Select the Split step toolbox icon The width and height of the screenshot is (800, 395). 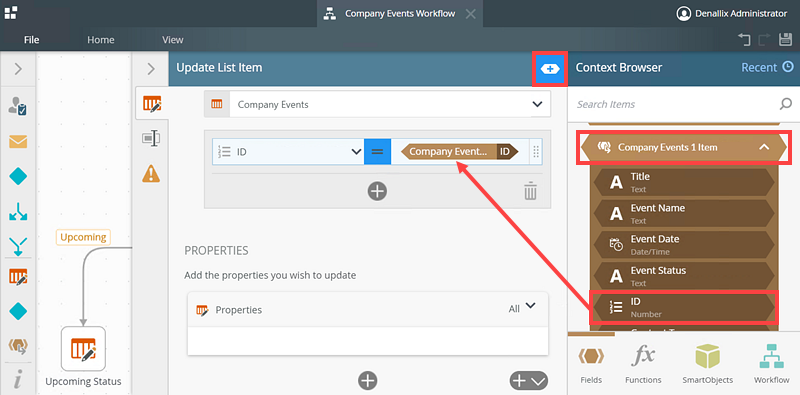click(x=18, y=212)
